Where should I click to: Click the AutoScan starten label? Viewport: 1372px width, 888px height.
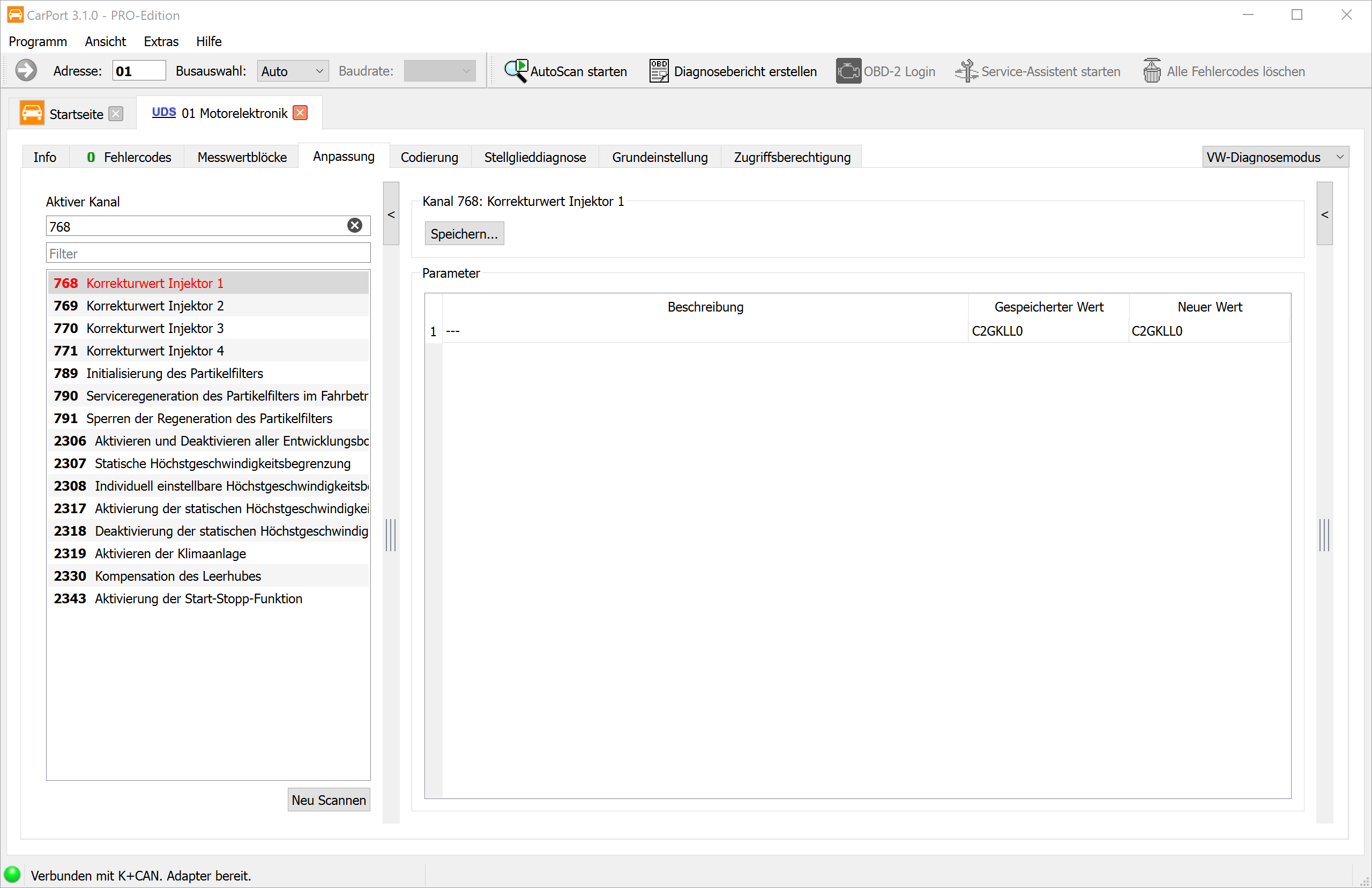(x=578, y=71)
